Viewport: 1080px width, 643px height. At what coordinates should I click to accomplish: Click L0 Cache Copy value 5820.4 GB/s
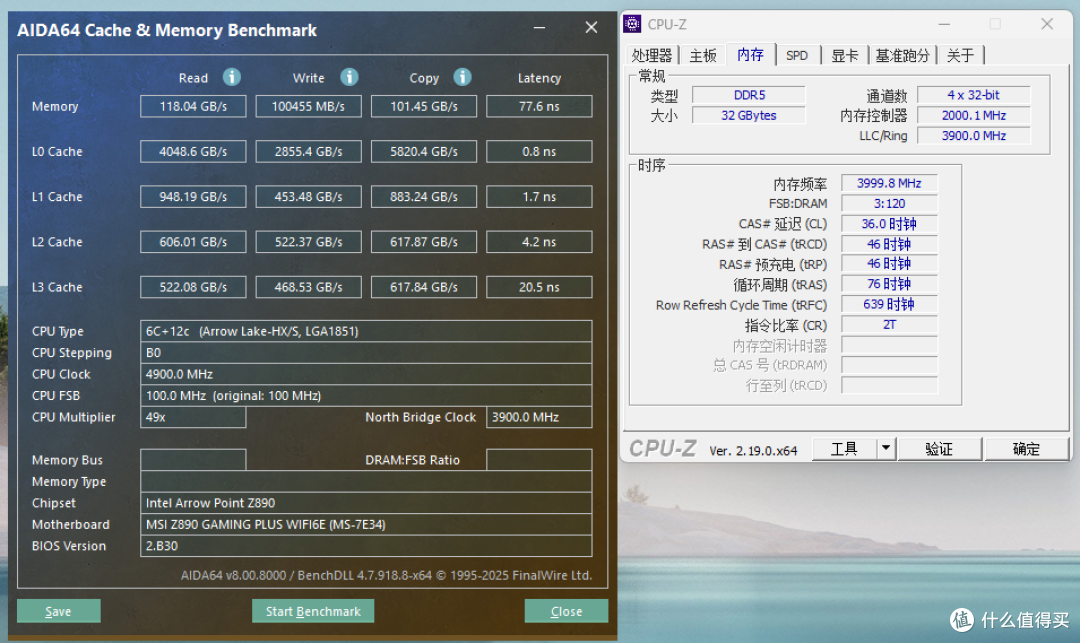(x=424, y=151)
